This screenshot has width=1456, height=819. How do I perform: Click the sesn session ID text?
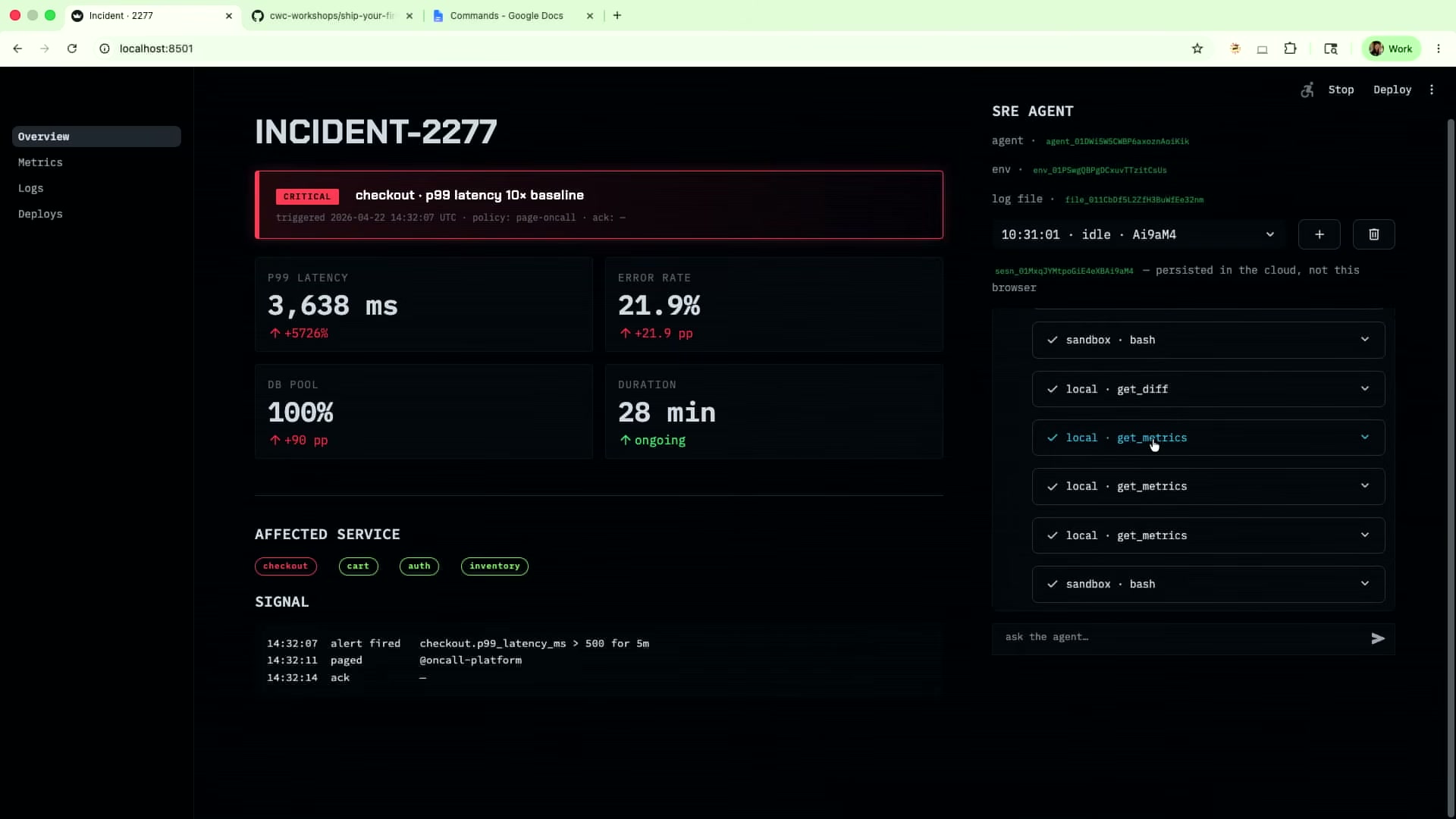coord(1064,271)
